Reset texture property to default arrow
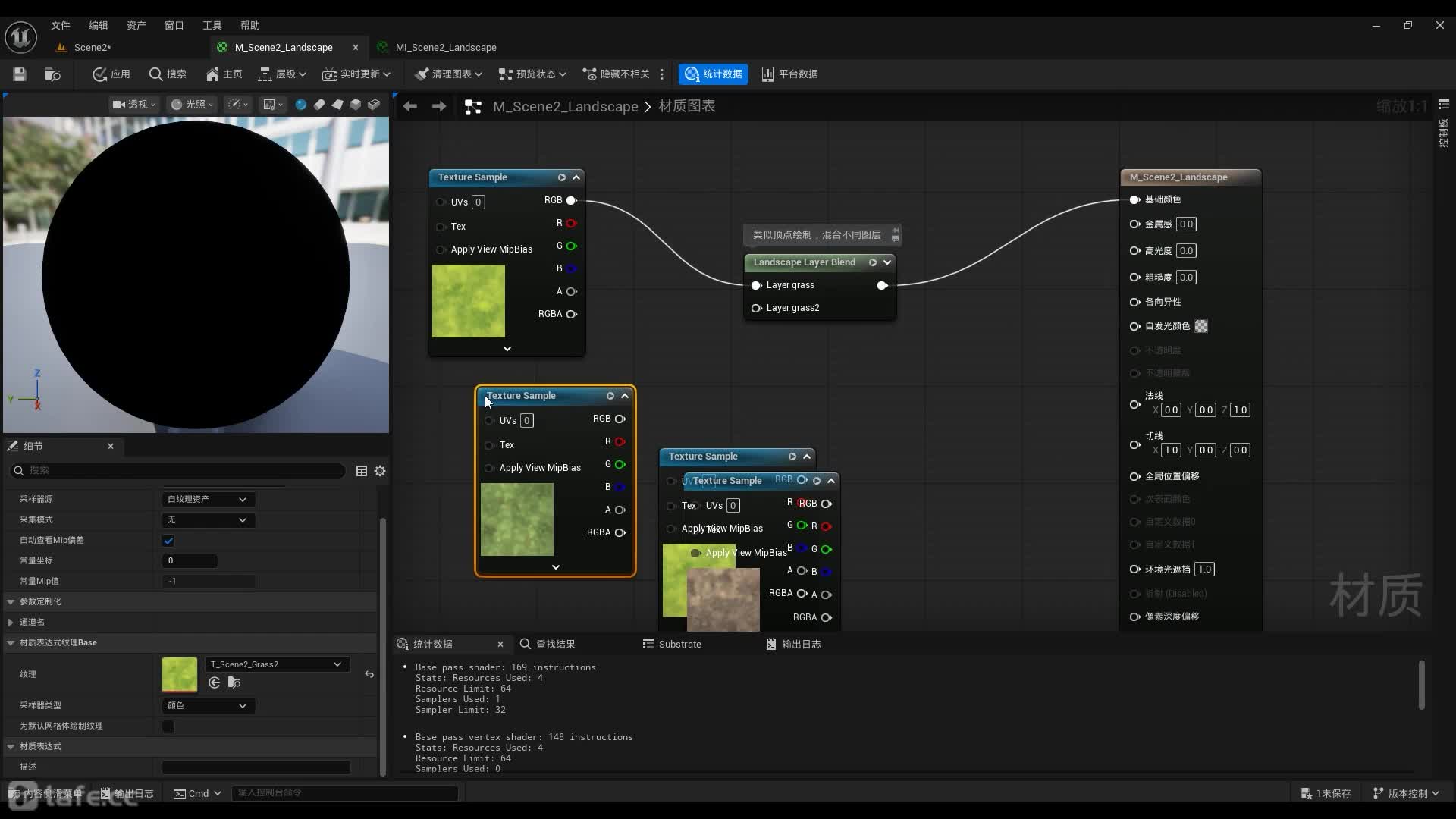Image resolution: width=1456 pixels, height=819 pixels. (x=369, y=674)
